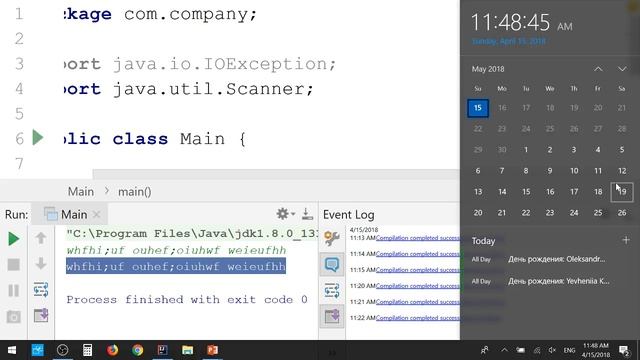
Task: Open Google Chrome from the taskbar
Action: (138, 350)
